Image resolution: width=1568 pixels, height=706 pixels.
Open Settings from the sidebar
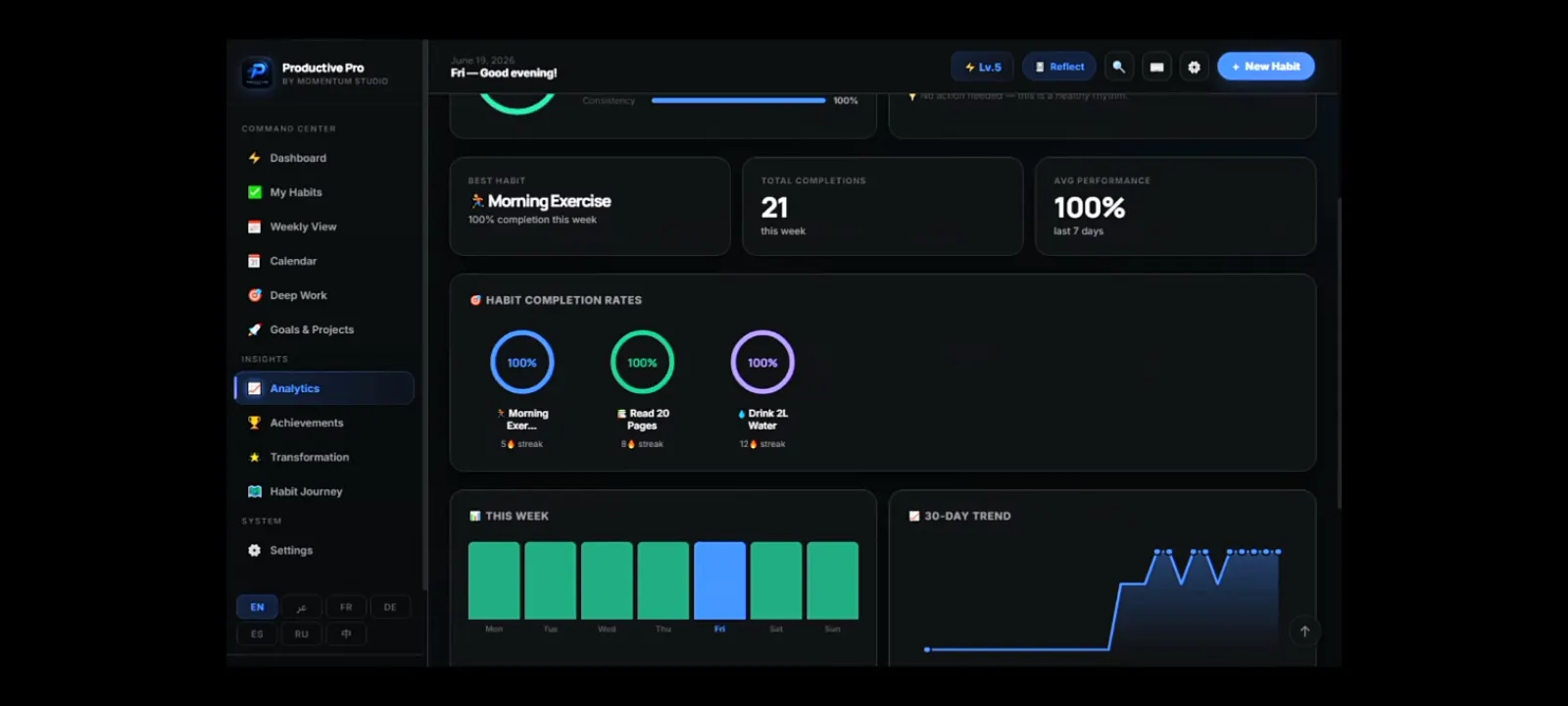(x=324, y=550)
